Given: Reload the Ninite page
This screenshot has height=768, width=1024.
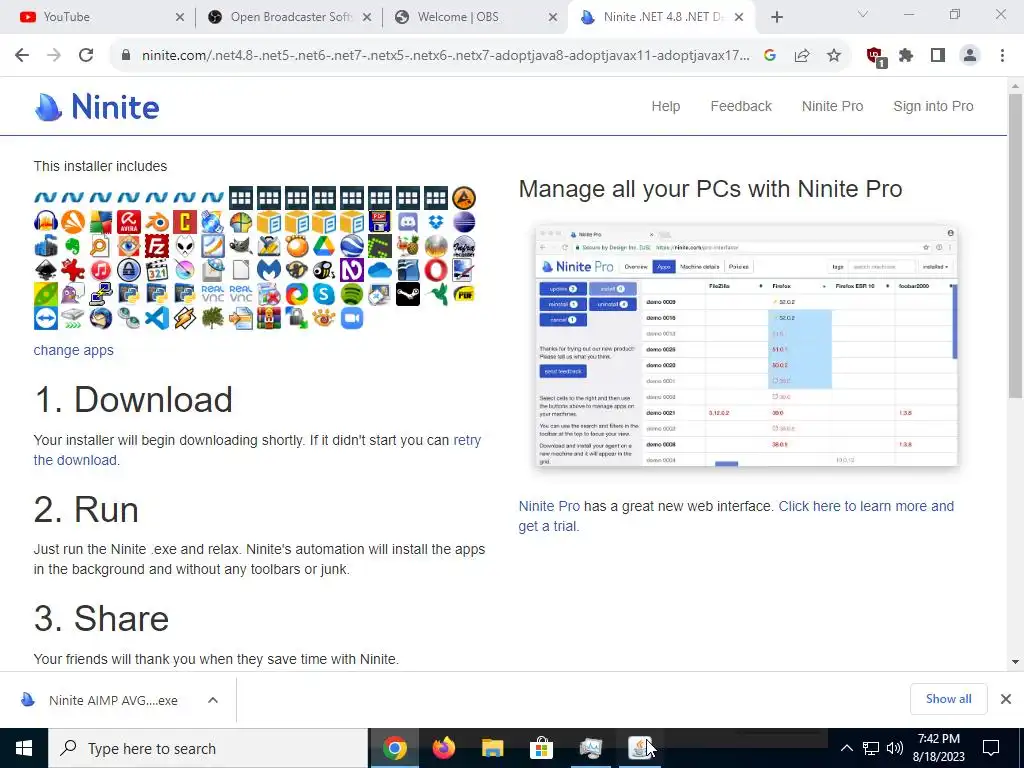Looking at the screenshot, I should coord(86,55).
